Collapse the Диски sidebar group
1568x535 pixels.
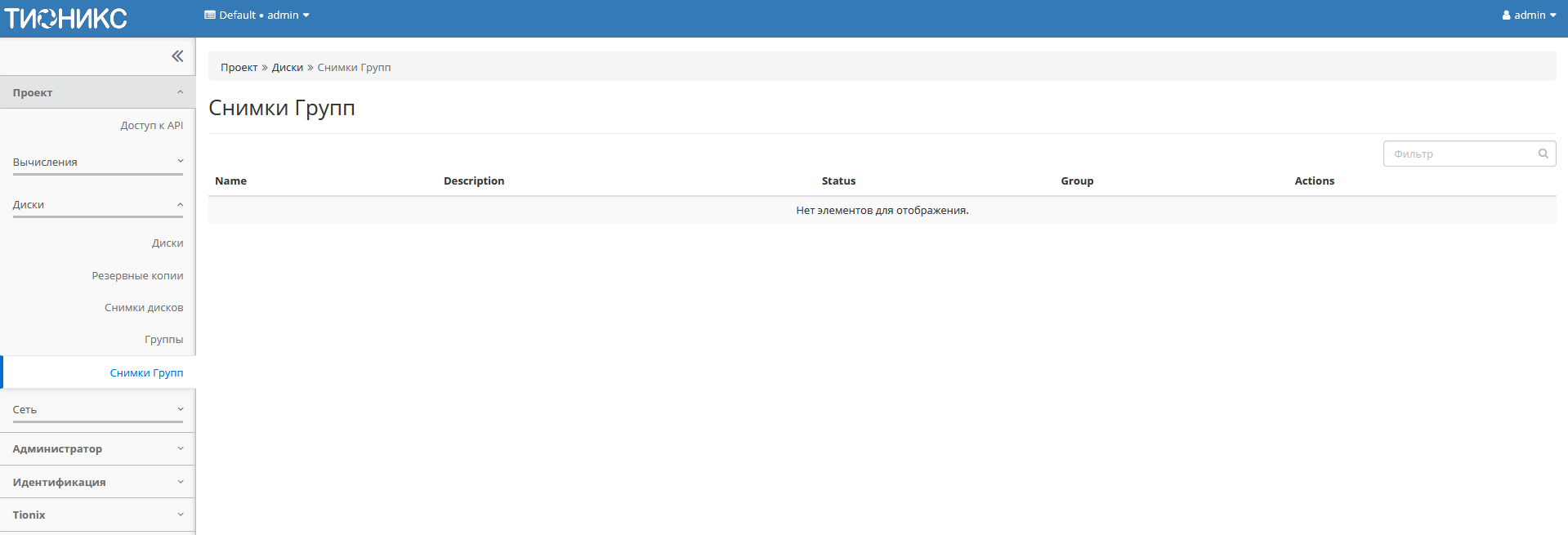point(97,204)
